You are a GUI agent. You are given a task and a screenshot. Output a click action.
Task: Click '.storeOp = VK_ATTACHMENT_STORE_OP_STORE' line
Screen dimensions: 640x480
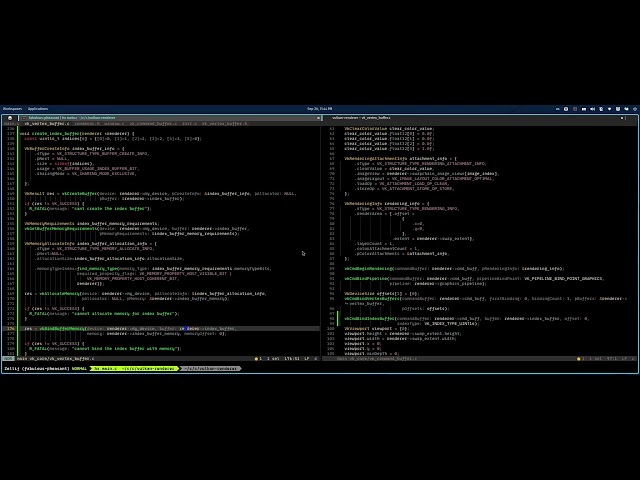click(404, 189)
